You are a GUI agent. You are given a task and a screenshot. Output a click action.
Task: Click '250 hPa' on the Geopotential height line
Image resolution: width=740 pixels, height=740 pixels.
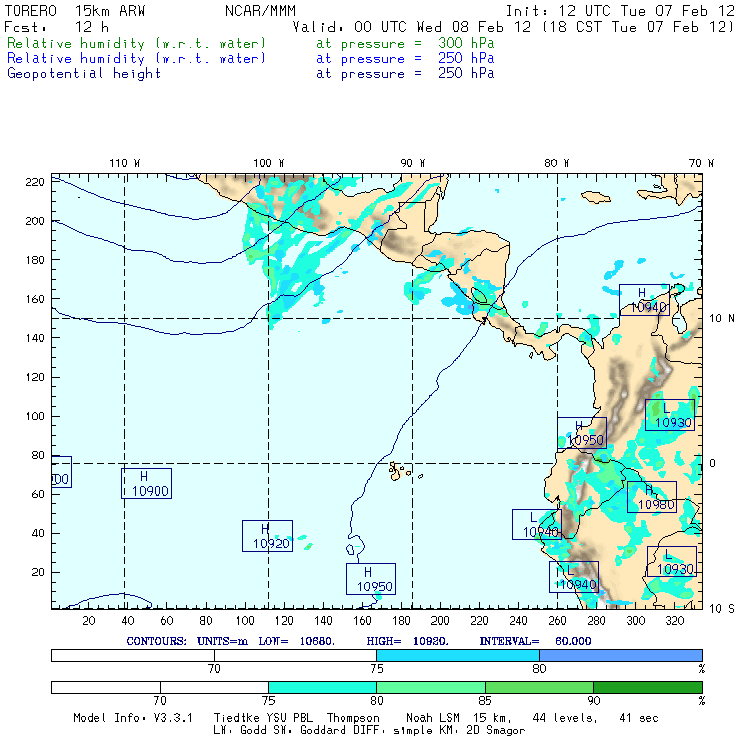[x=466, y=73]
